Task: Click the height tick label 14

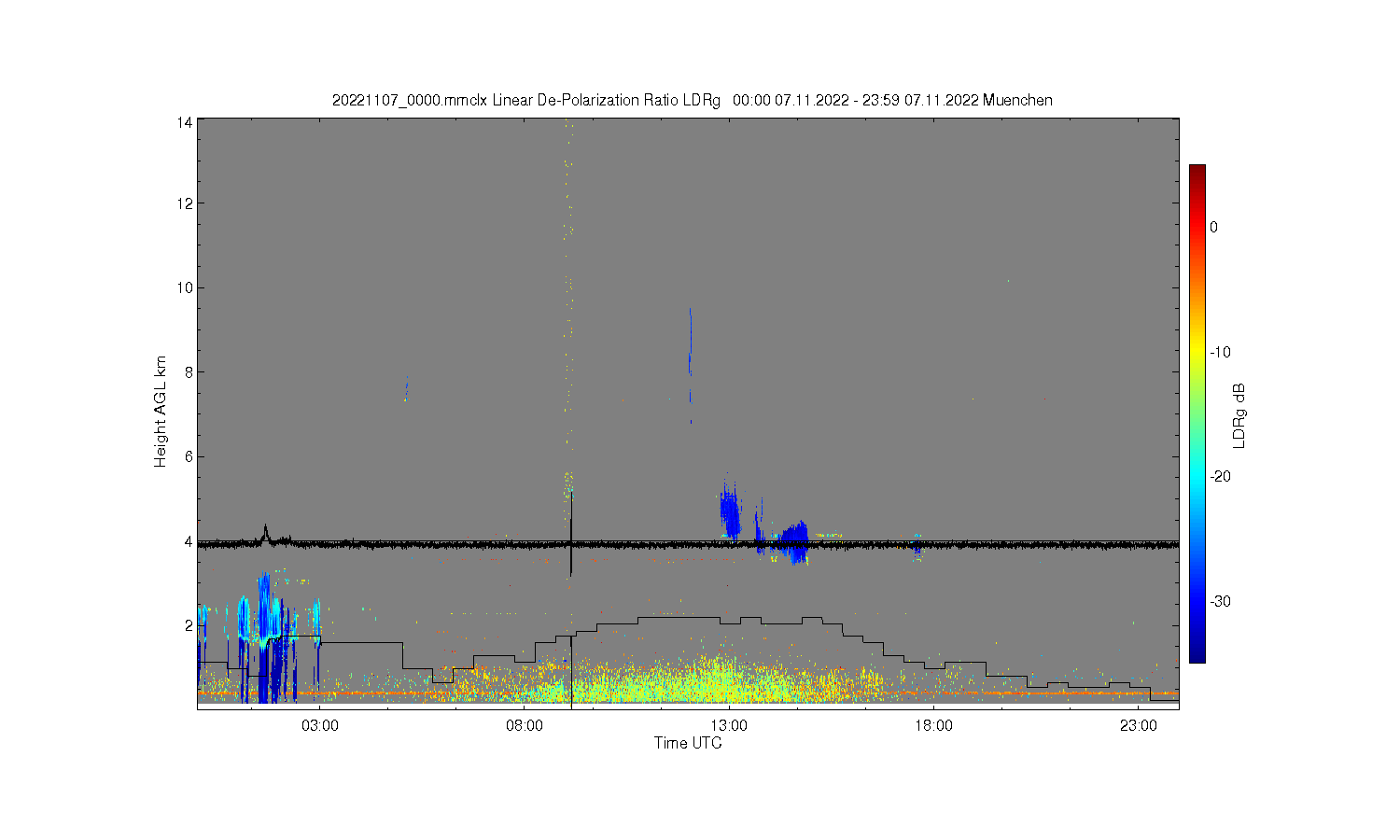Action: point(185,122)
